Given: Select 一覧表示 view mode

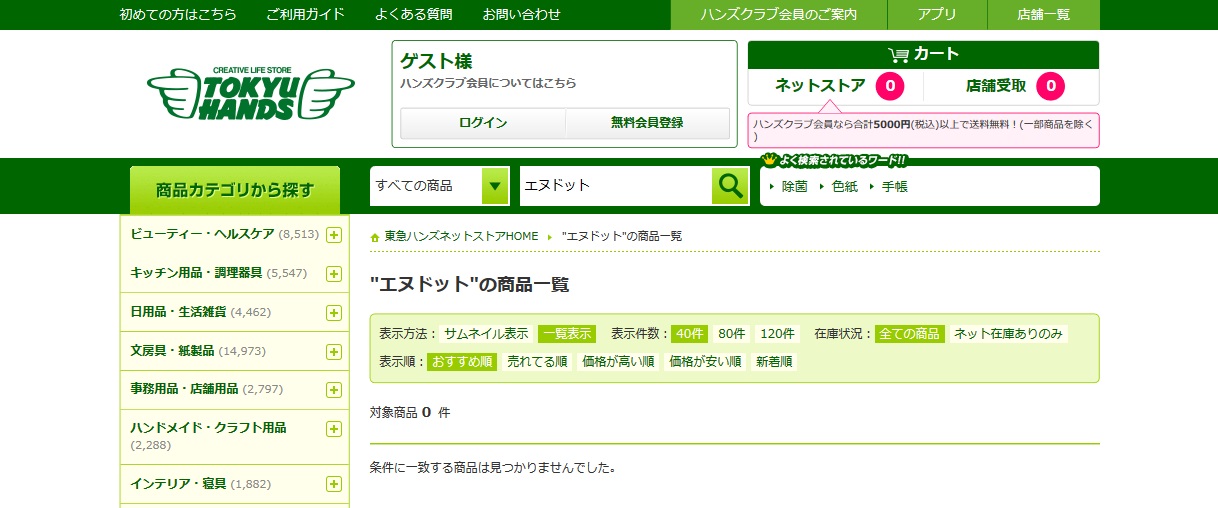Looking at the screenshot, I should 567,334.
